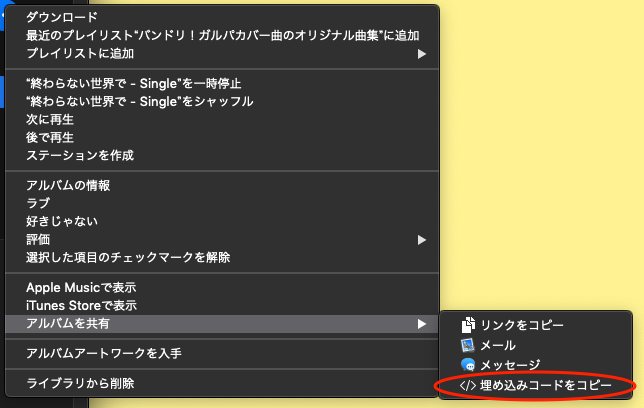Click the Mail stamp icon
This screenshot has height=408, width=644.
click(468, 345)
